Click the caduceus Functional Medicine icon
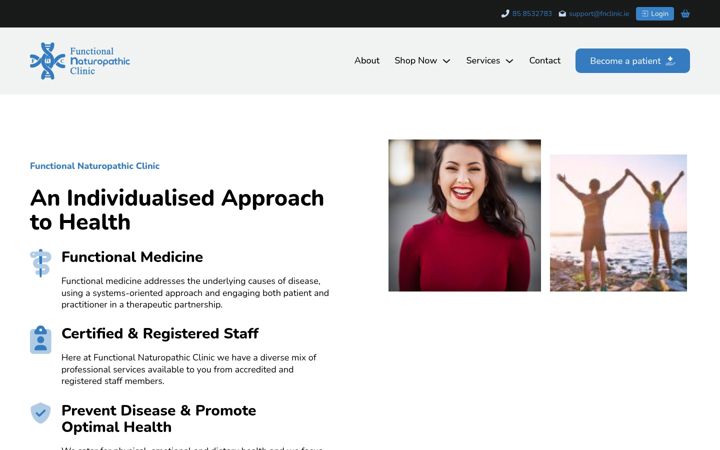720x450 pixels. click(x=40, y=263)
